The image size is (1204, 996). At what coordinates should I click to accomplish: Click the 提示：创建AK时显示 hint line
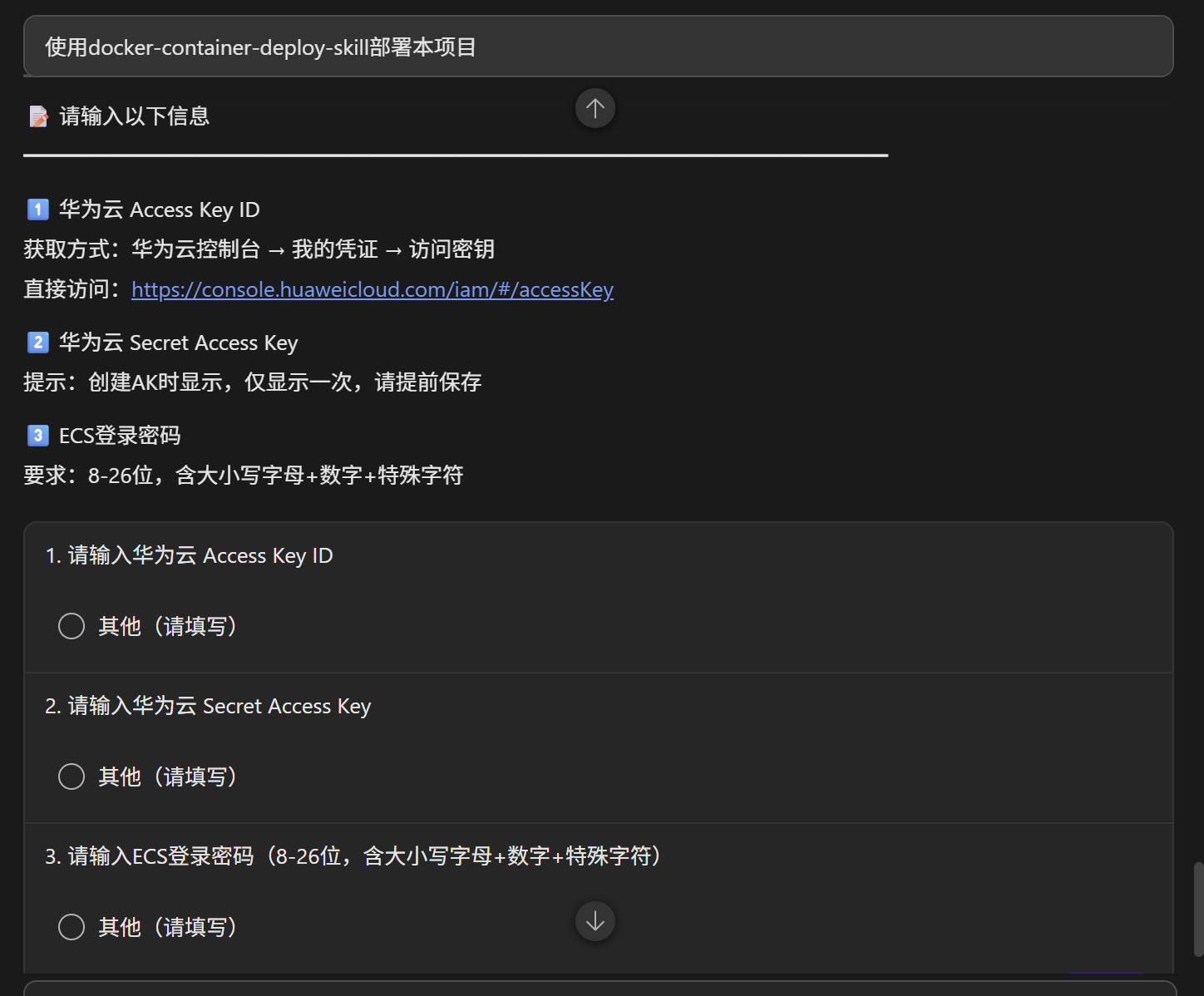click(253, 382)
